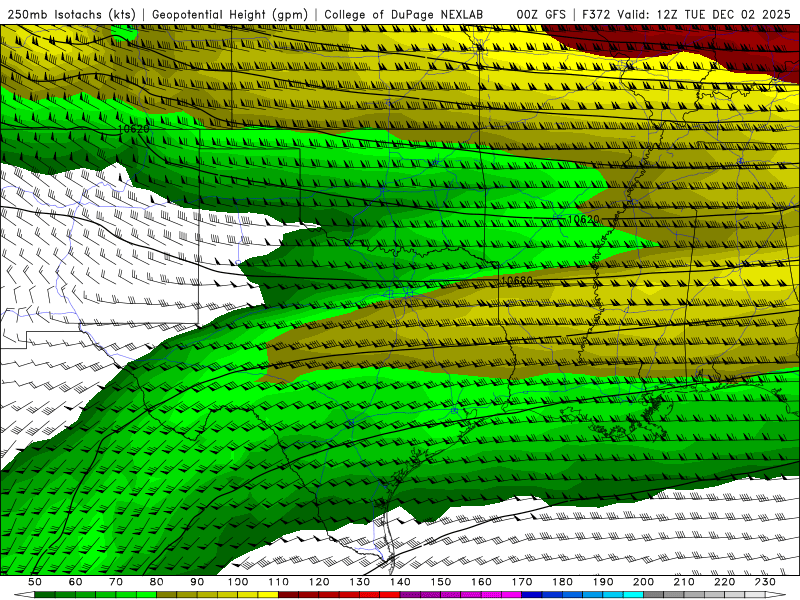
Task: Select the 60 value on the color scale
Action: point(75,582)
